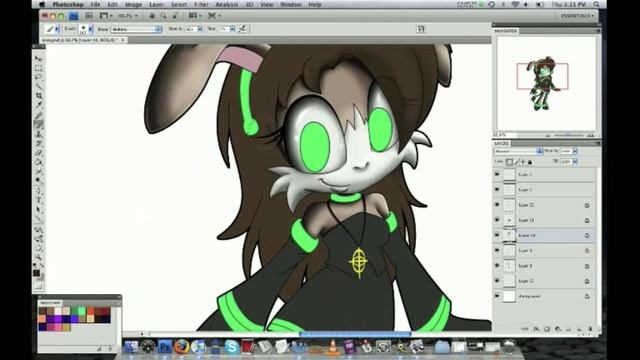
Task: Toggle lock transparent pixels
Action: point(509,162)
